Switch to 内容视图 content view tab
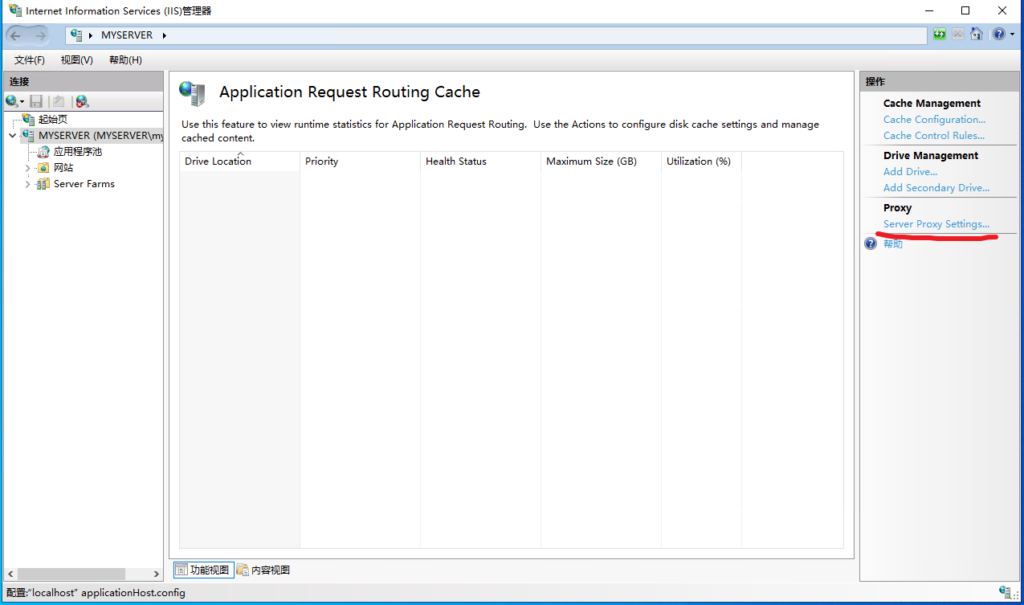The width and height of the screenshot is (1024, 605). point(264,570)
